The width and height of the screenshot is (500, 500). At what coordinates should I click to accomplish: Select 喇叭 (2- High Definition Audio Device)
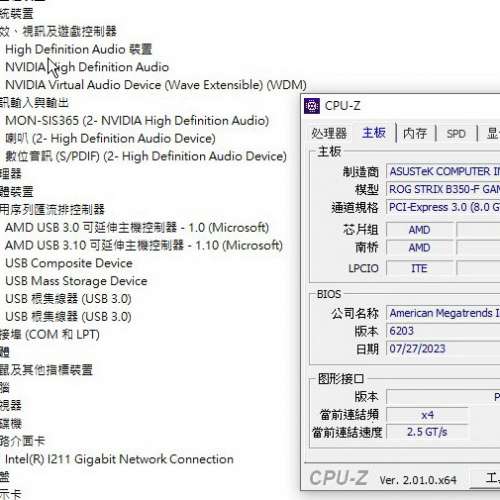pyautogui.click(x=110, y=138)
